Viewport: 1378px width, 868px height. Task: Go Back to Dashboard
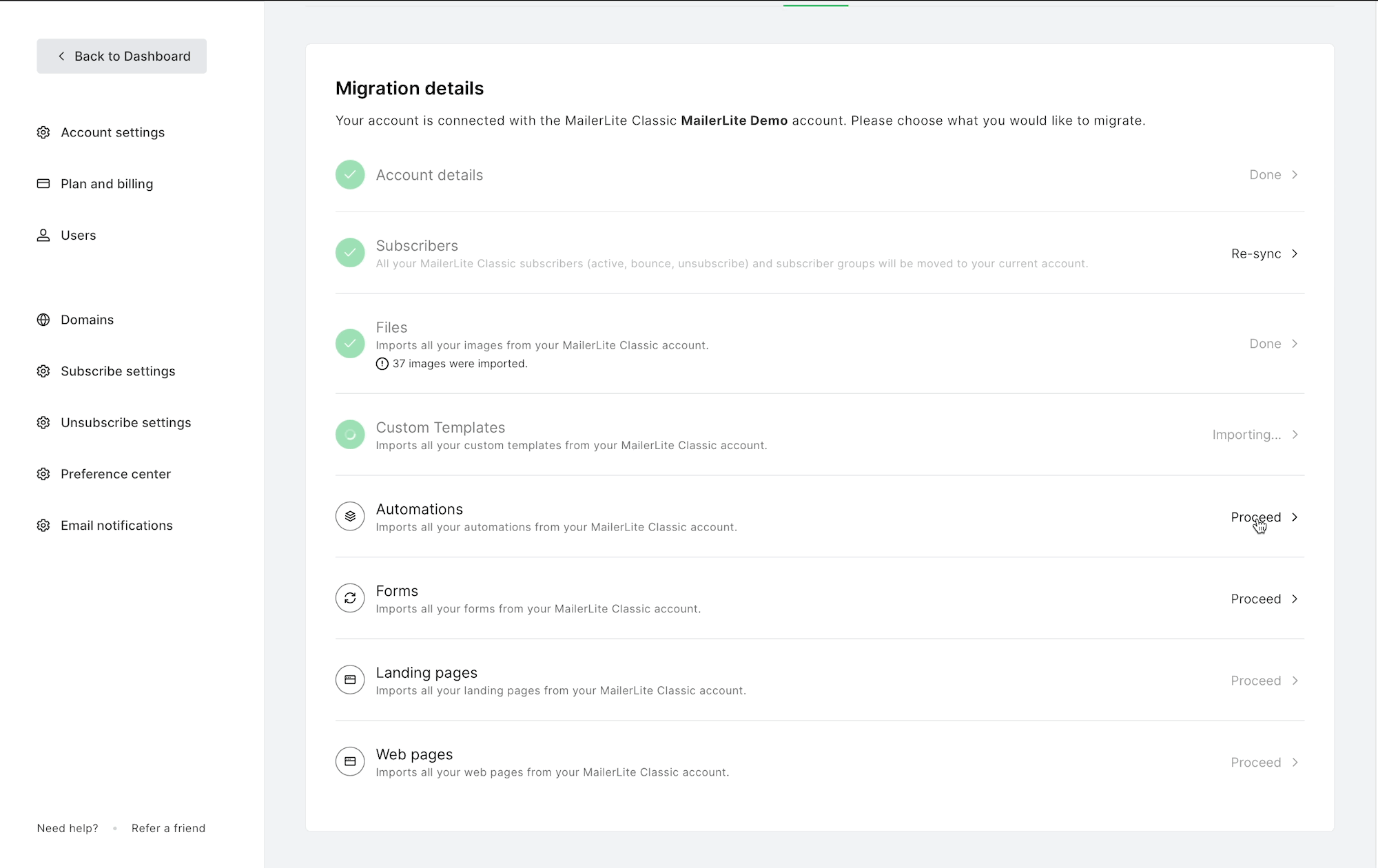point(122,56)
